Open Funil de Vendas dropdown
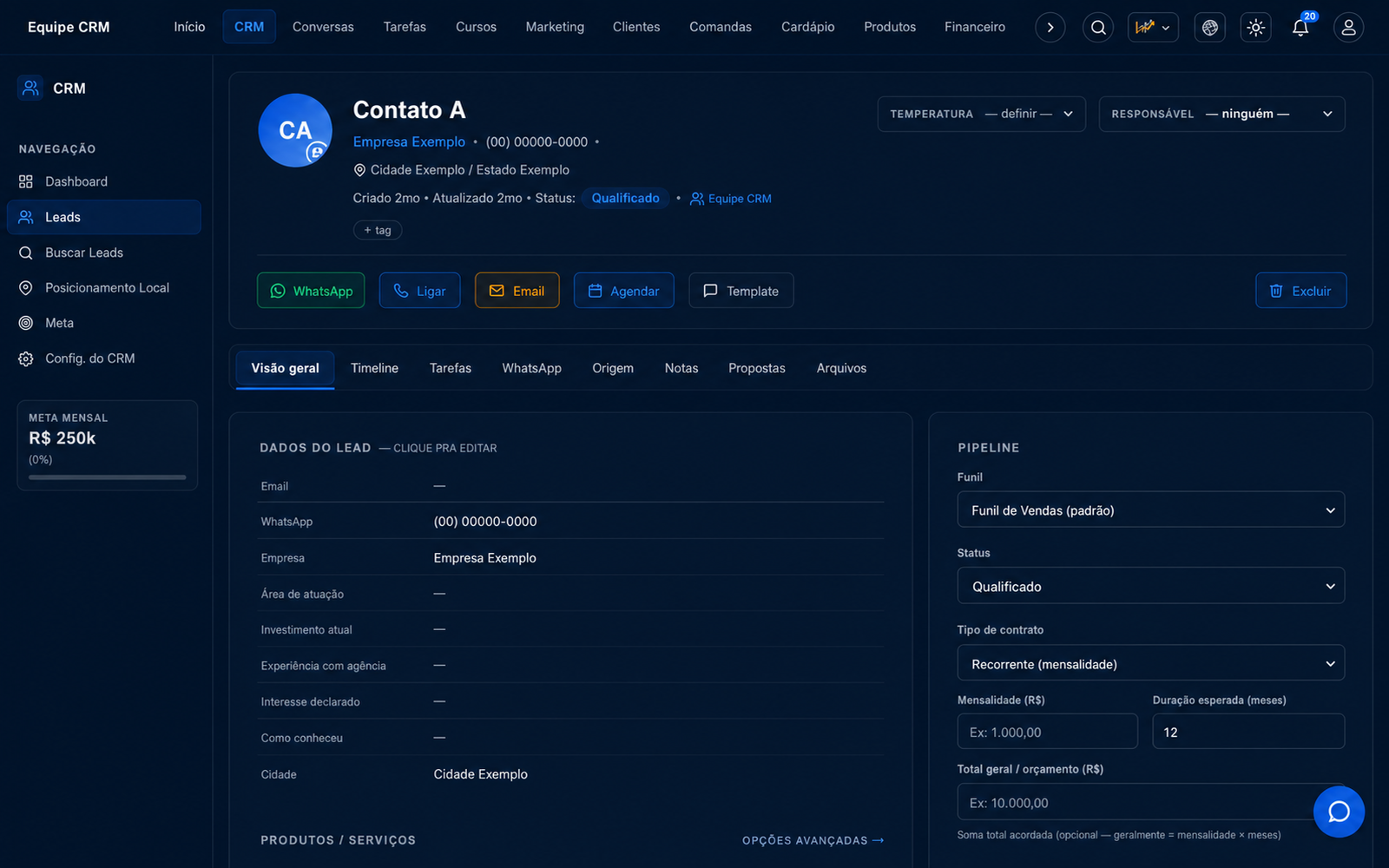 point(1151,510)
